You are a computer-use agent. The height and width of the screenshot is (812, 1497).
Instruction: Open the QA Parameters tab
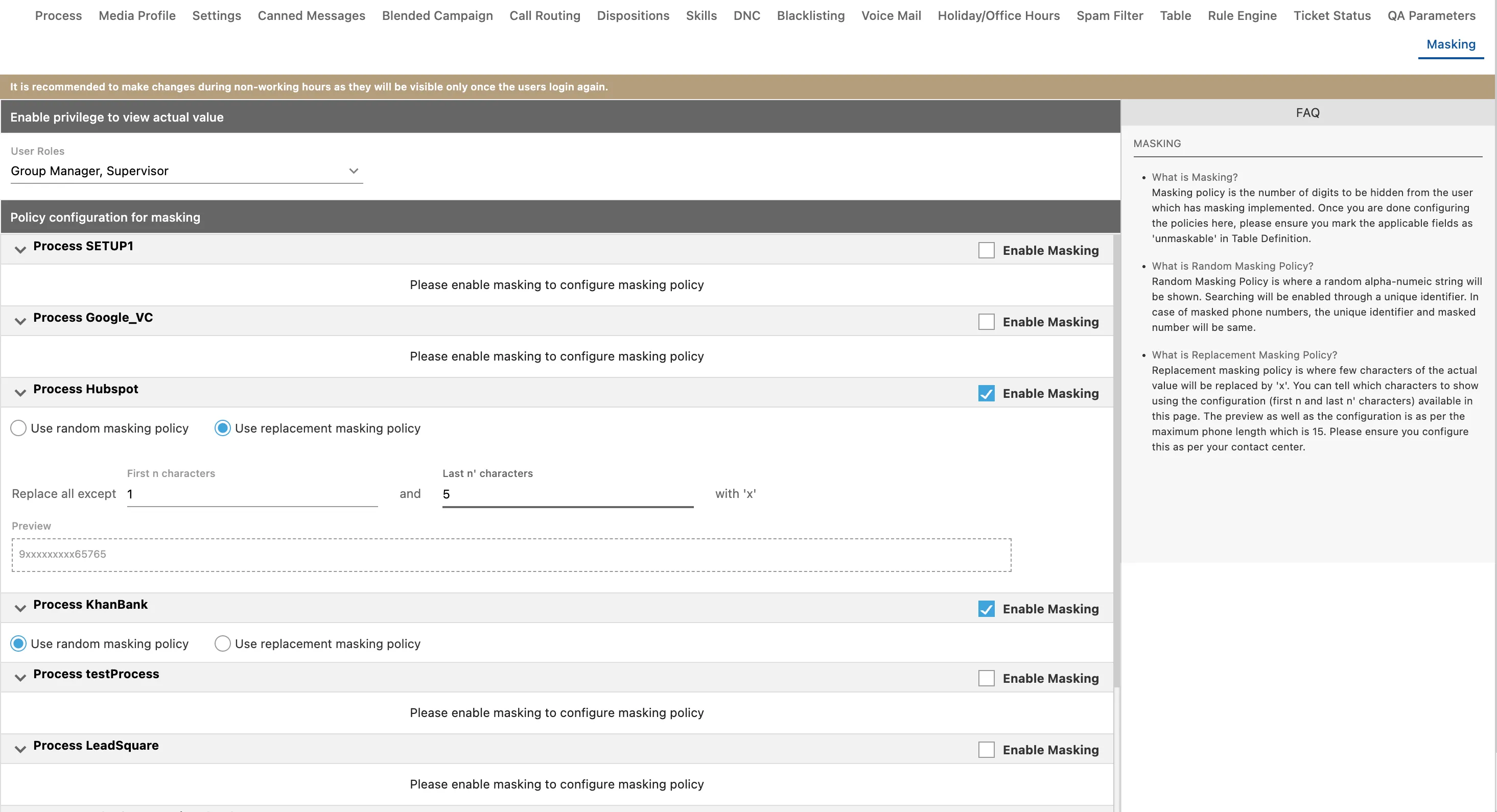[1431, 16]
